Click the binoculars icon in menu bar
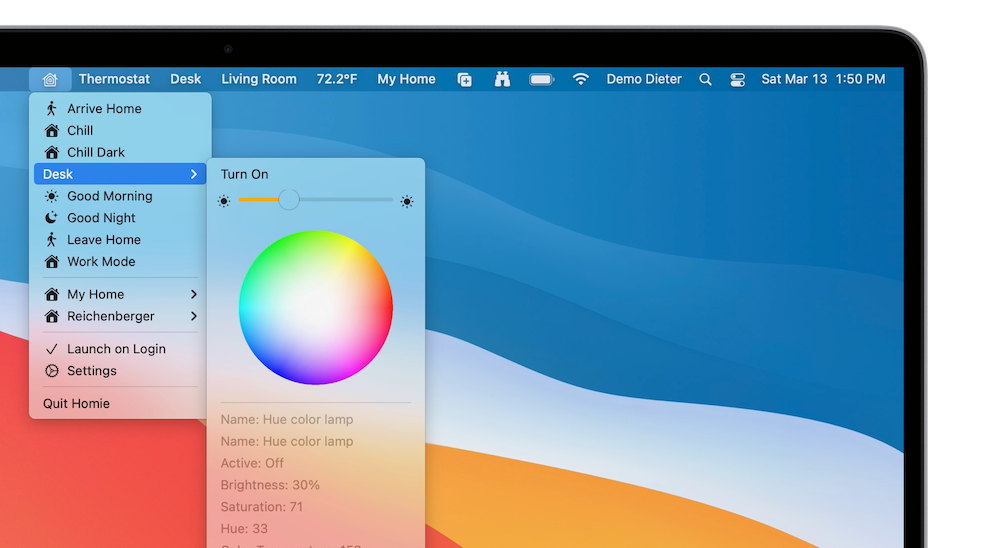This screenshot has width=1000, height=548. click(502, 79)
